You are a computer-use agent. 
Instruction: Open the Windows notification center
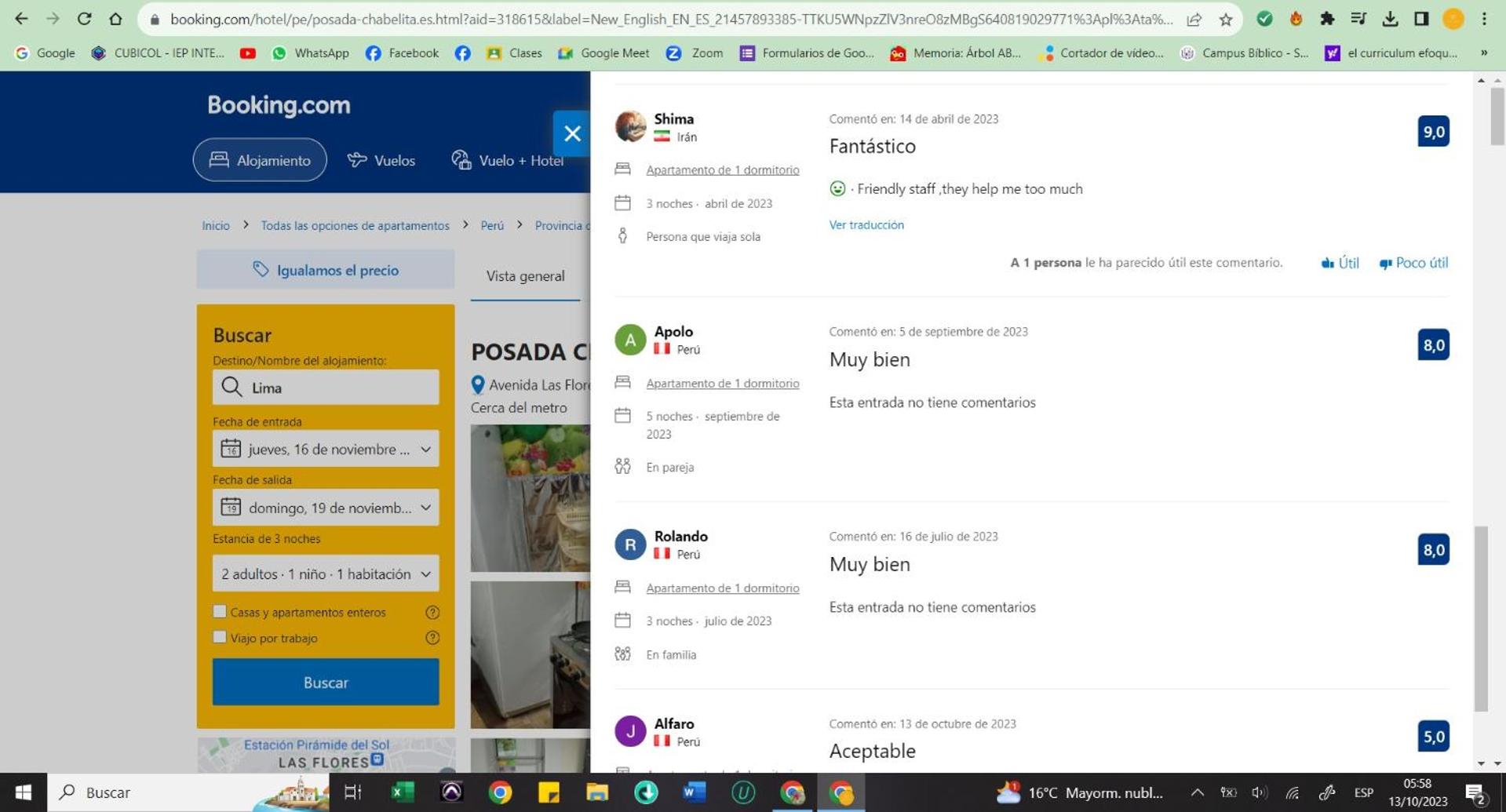[x=1475, y=792]
